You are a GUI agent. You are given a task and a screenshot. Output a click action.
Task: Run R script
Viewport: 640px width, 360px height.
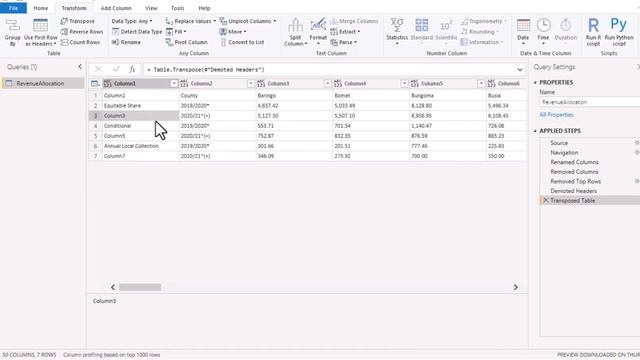[593, 32]
